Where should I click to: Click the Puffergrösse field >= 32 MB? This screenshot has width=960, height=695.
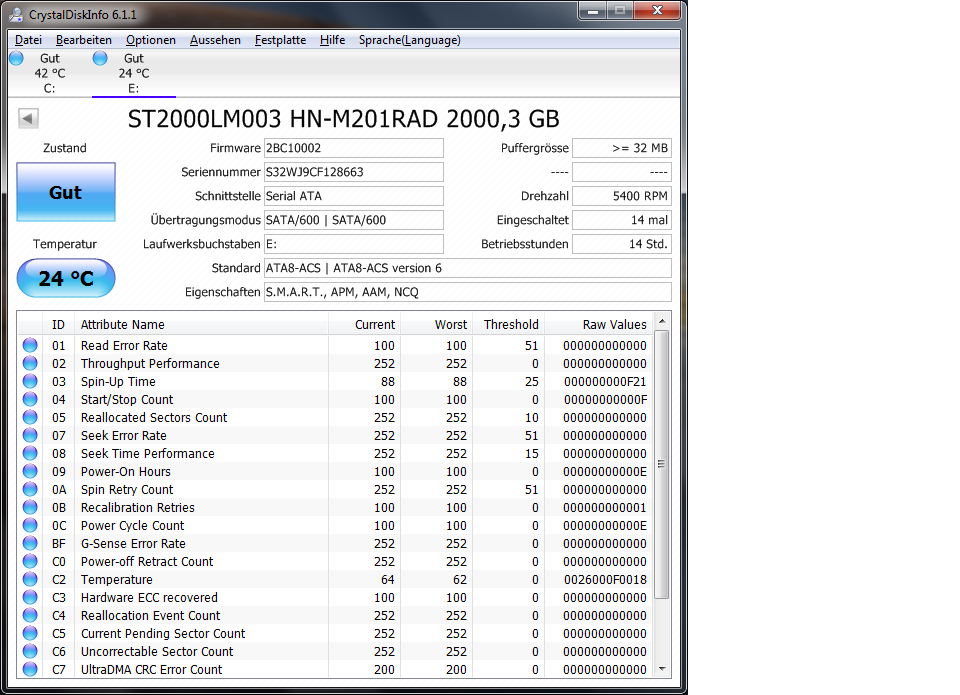click(621, 148)
